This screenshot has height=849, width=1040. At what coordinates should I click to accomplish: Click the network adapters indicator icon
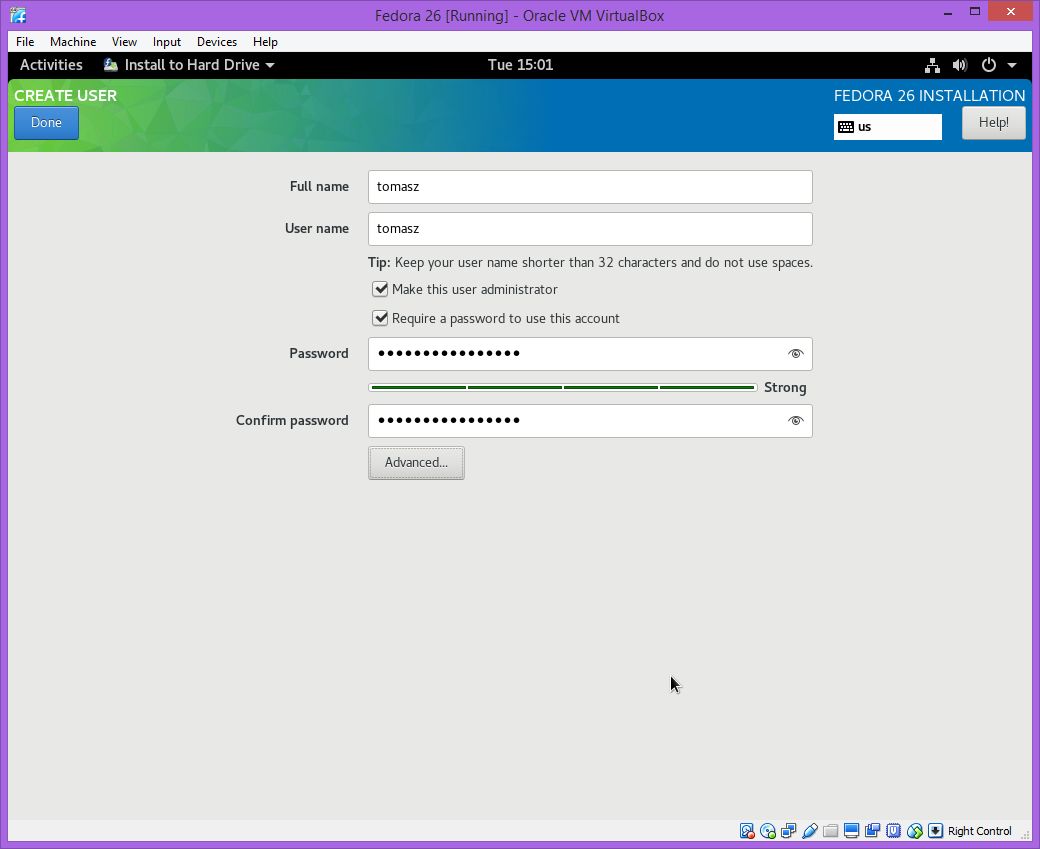(789, 830)
